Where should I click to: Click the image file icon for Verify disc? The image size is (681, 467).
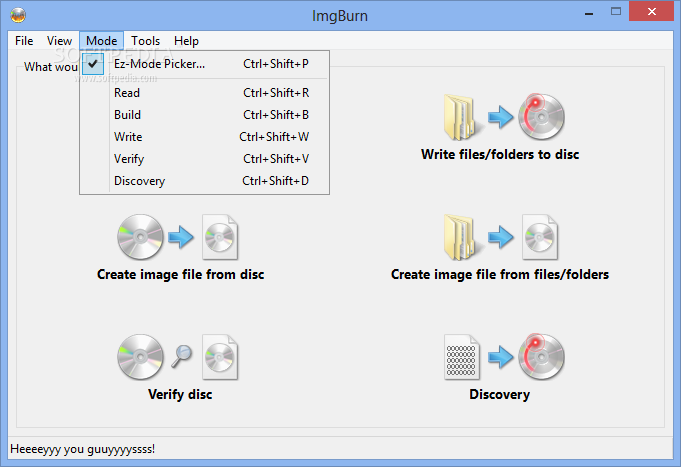tap(220, 357)
